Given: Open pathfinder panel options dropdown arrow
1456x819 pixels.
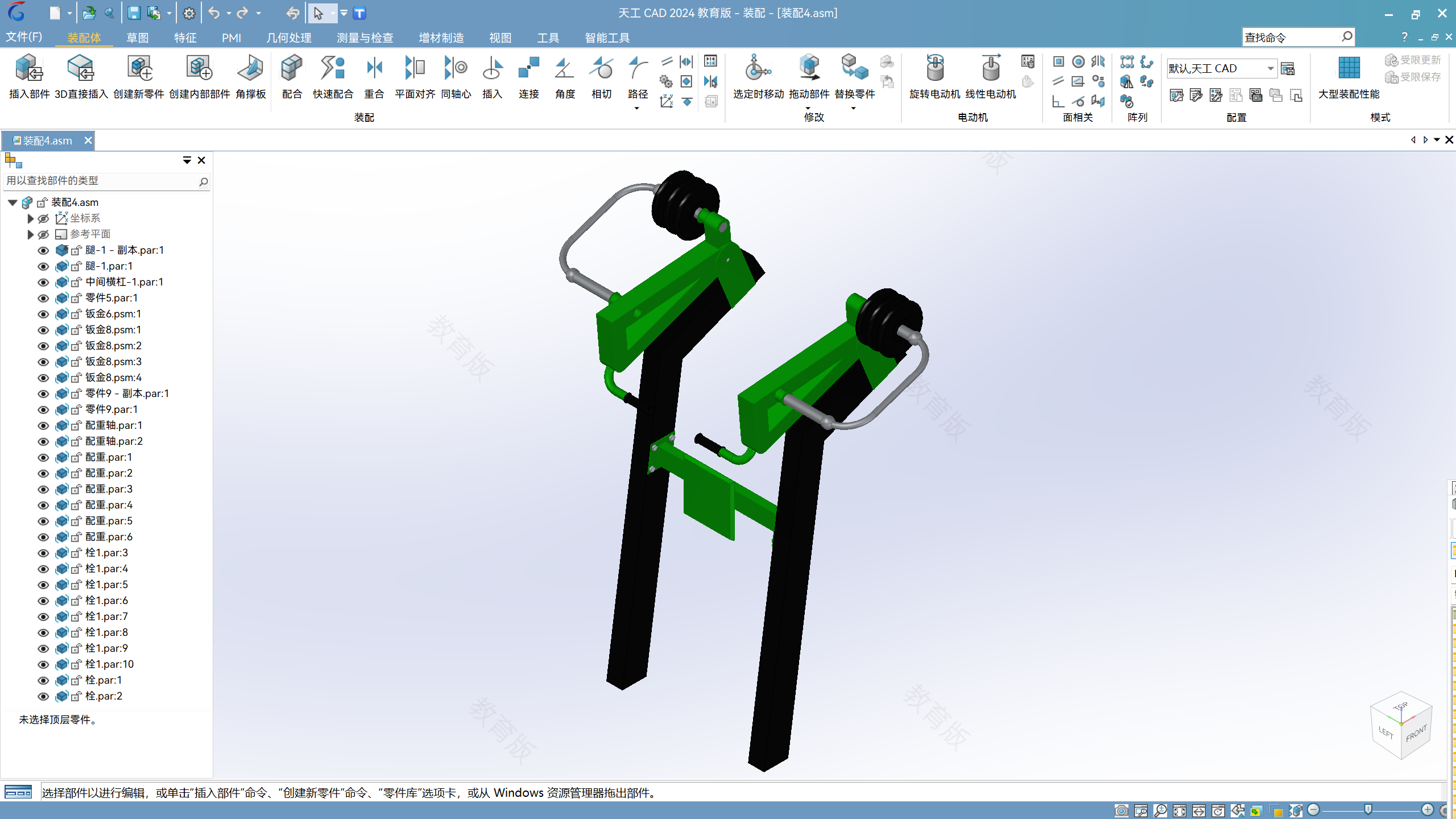Looking at the screenshot, I should [x=187, y=160].
